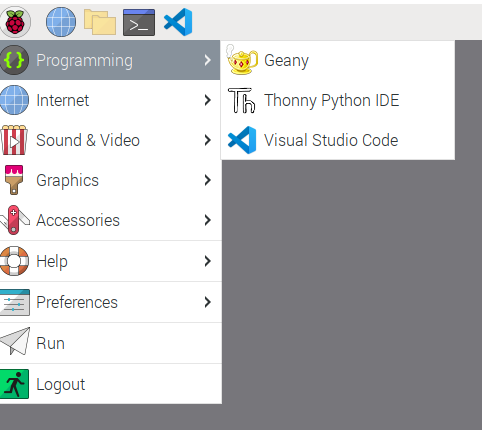The width and height of the screenshot is (482, 430).
Task: Choose the Logout menu entry
Action: [x=110, y=384]
